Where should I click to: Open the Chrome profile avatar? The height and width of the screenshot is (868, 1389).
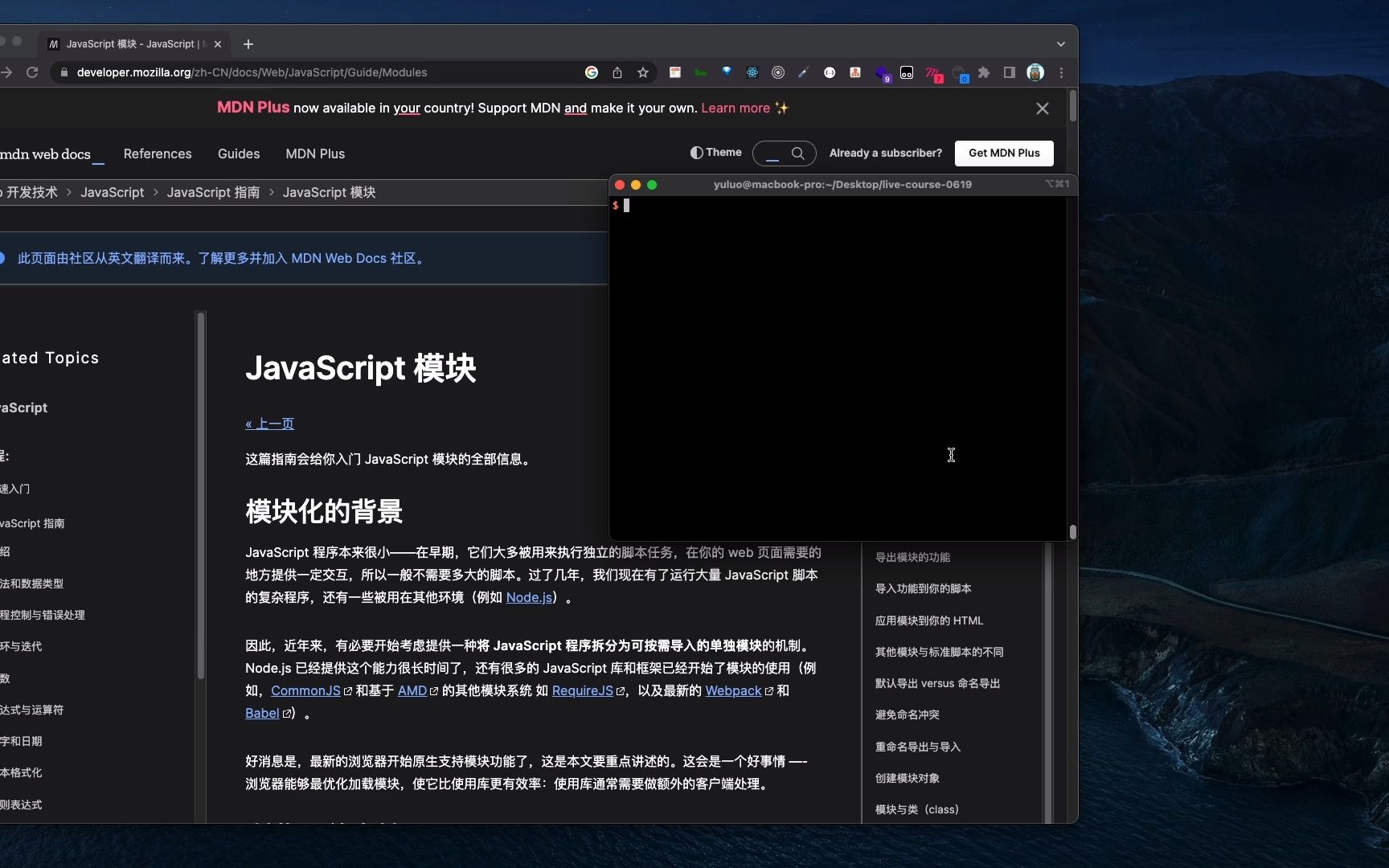(x=1035, y=72)
